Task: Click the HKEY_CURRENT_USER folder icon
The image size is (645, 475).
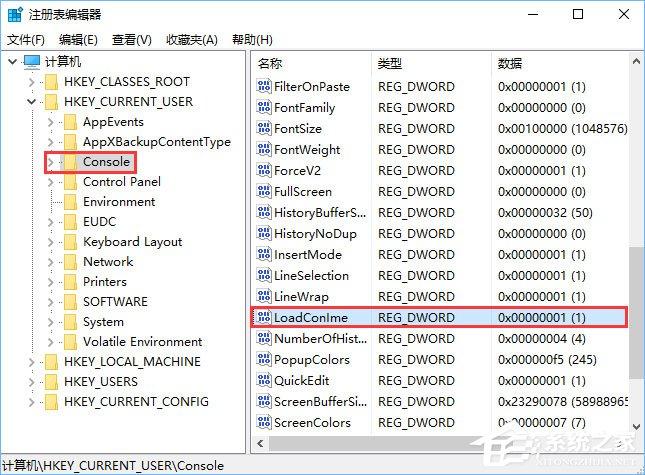Action: tap(51, 102)
